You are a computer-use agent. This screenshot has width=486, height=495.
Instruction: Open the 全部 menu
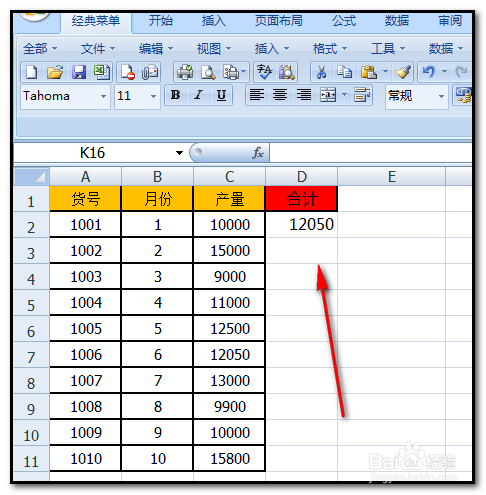(x=40, y=49)
